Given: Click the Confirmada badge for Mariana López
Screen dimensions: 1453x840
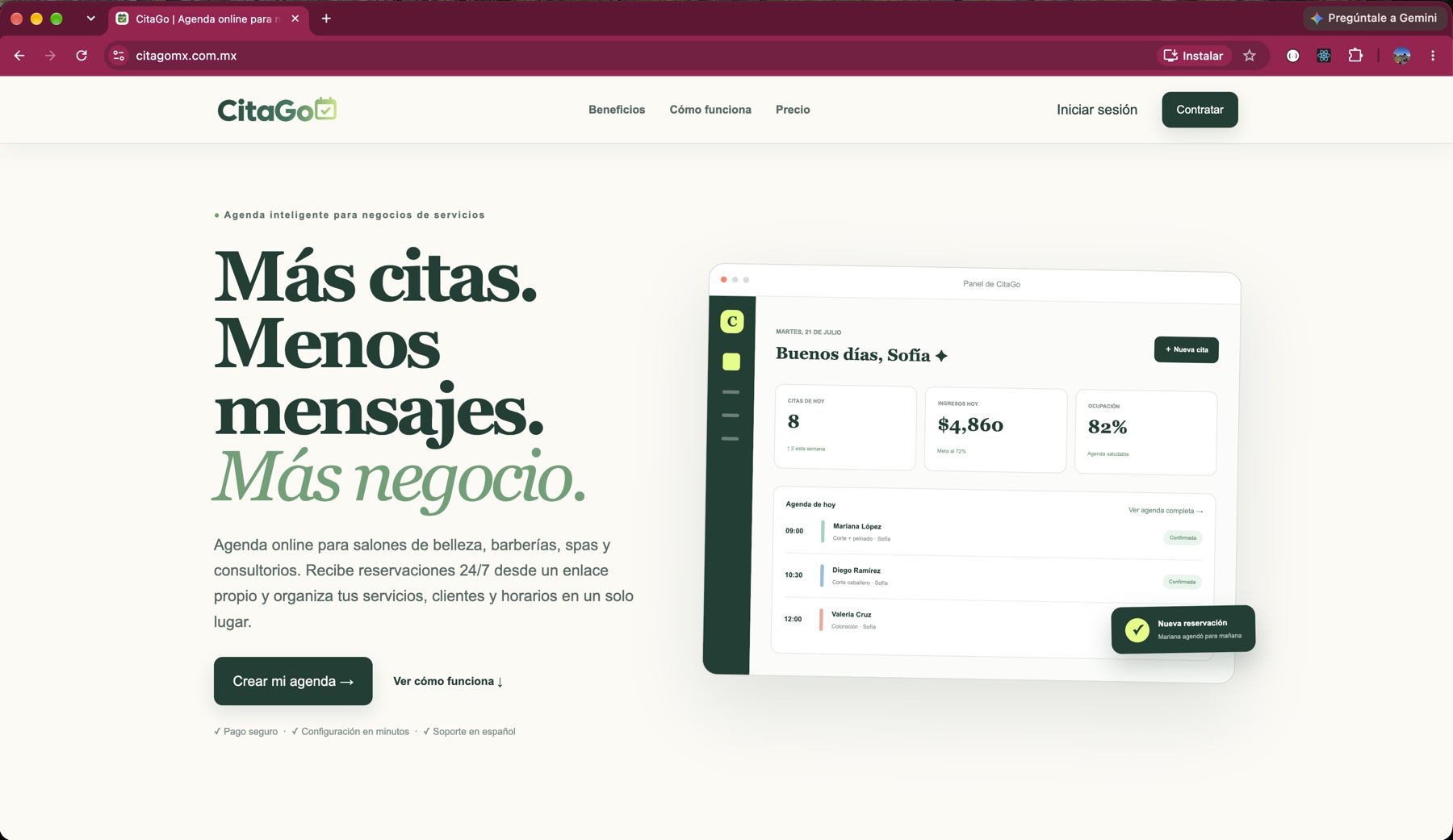Looking at the screenshot, I should 1183,537.
